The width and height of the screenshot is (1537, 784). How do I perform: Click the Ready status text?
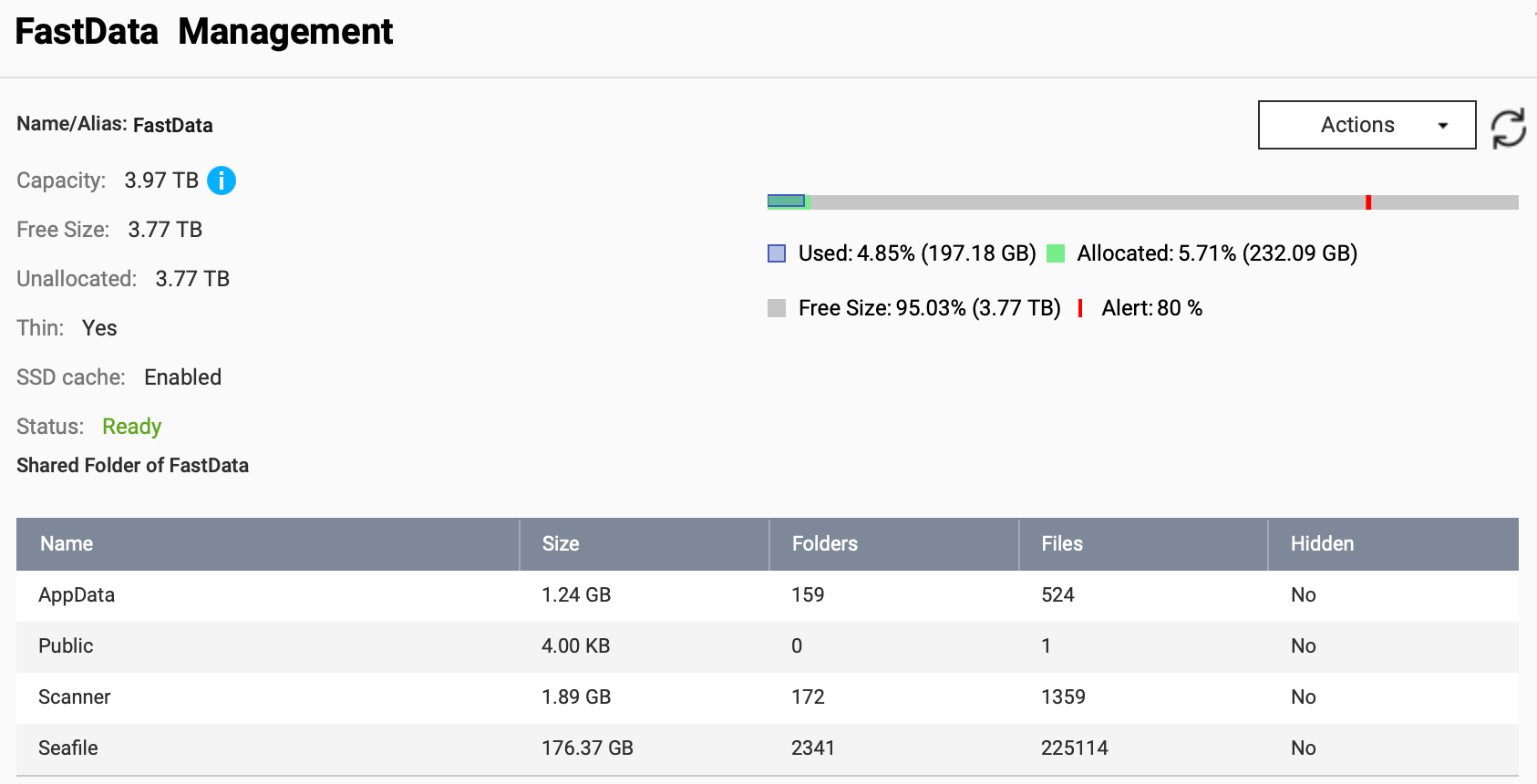point(132,427)
